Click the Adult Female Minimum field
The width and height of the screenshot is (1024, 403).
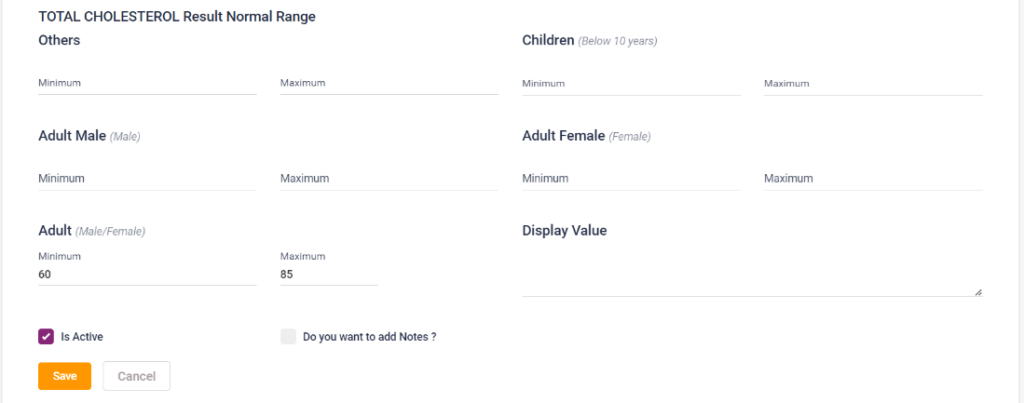click(631, 179)
